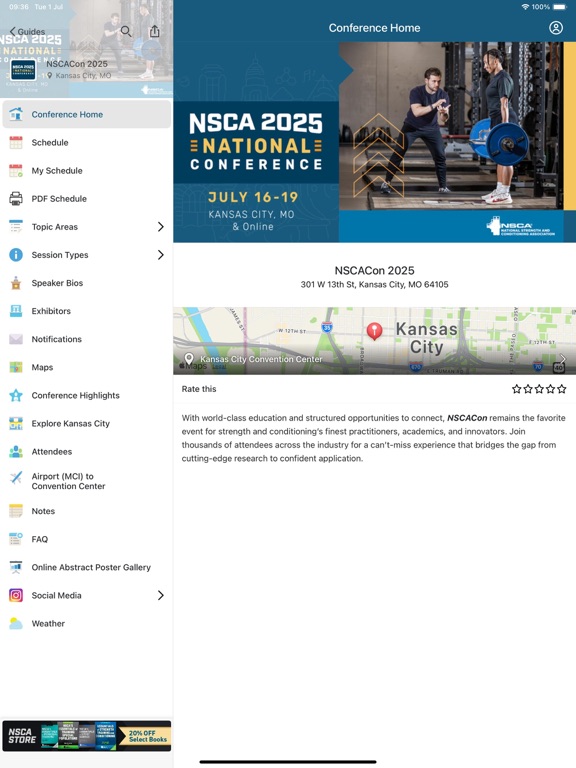Screen dimensions: 576x768
Task: Tap the Wi-Fi status icon
Action: coord(525,7)
